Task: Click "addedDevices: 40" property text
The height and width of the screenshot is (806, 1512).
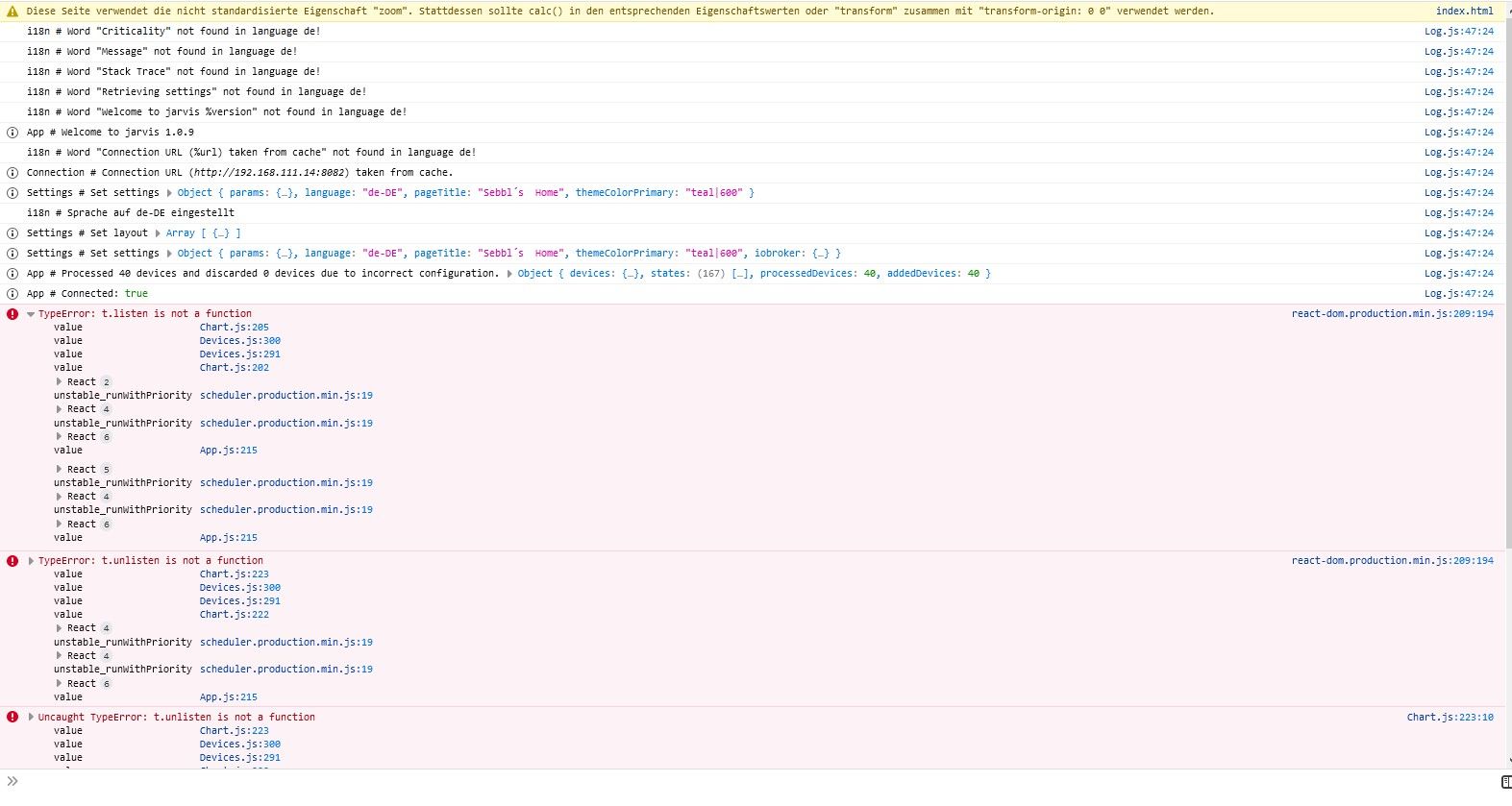Action: 932,274
